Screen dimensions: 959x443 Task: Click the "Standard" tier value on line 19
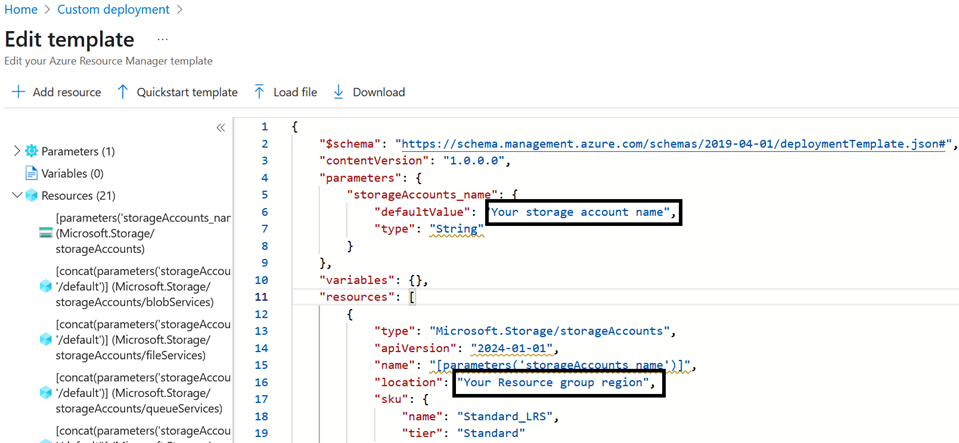[x=491, y=434]
